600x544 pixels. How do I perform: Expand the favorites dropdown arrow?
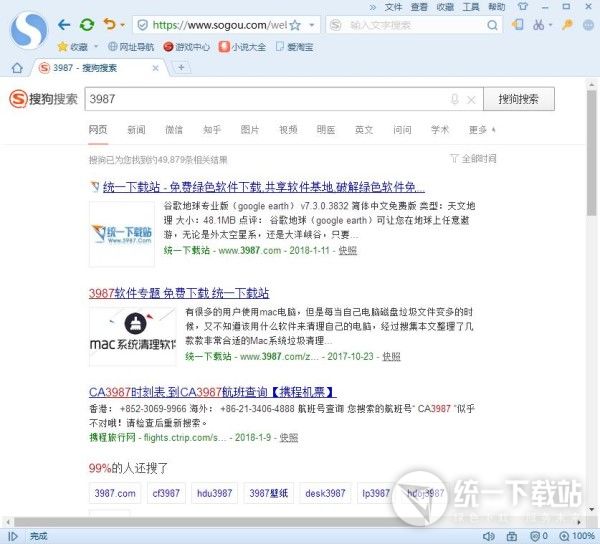point(96,47)
